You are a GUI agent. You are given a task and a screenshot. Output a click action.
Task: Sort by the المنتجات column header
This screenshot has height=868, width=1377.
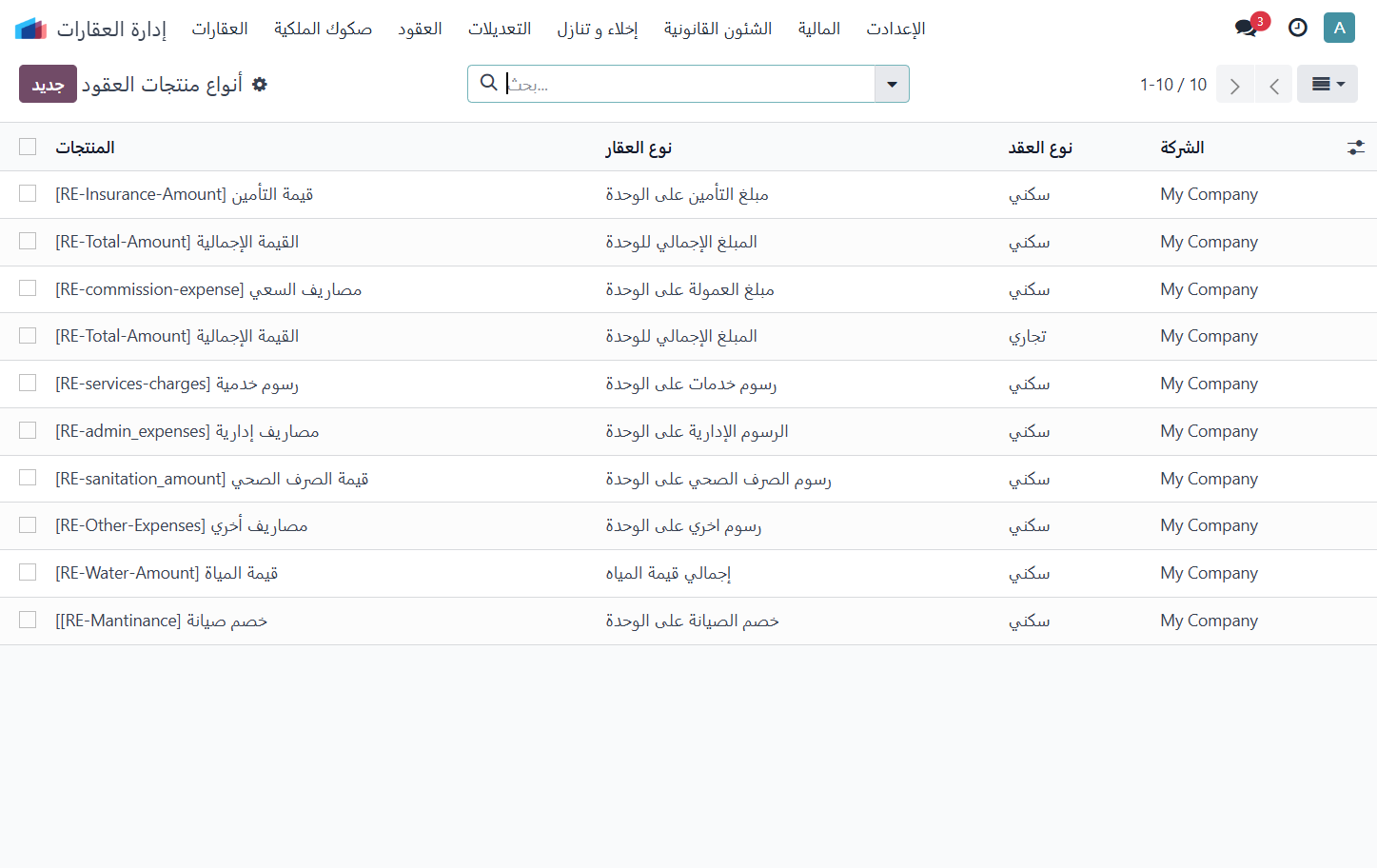click(85, 148)
